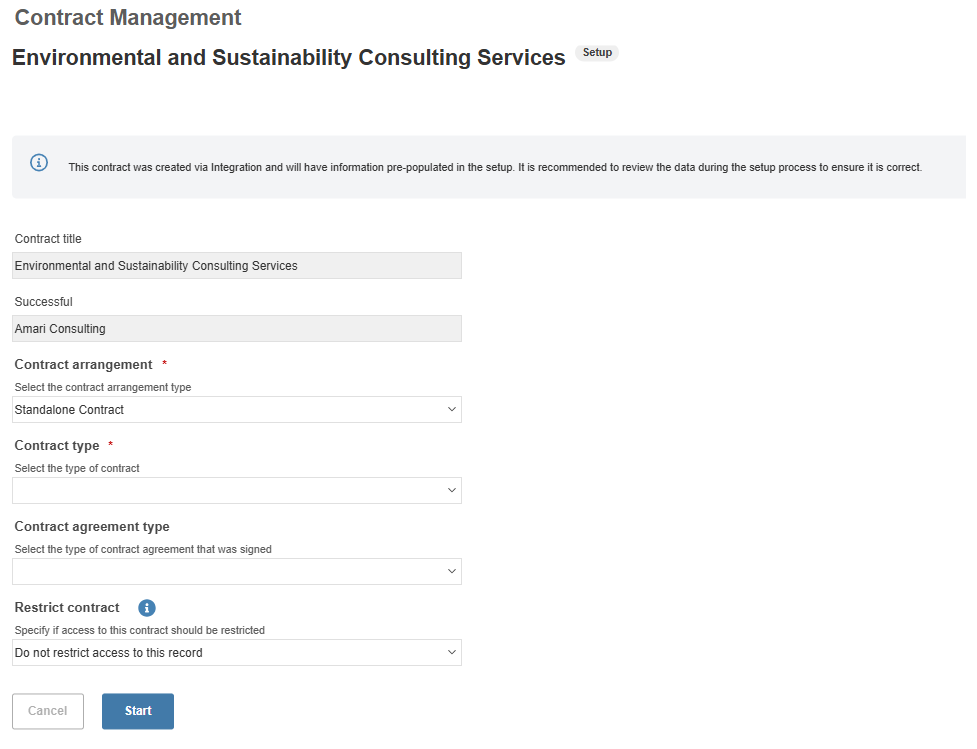Image resolution: width=977 pixels, height=749 pixels.
Task: Click the Contract title read-only field
Action: tap(237, 265)
